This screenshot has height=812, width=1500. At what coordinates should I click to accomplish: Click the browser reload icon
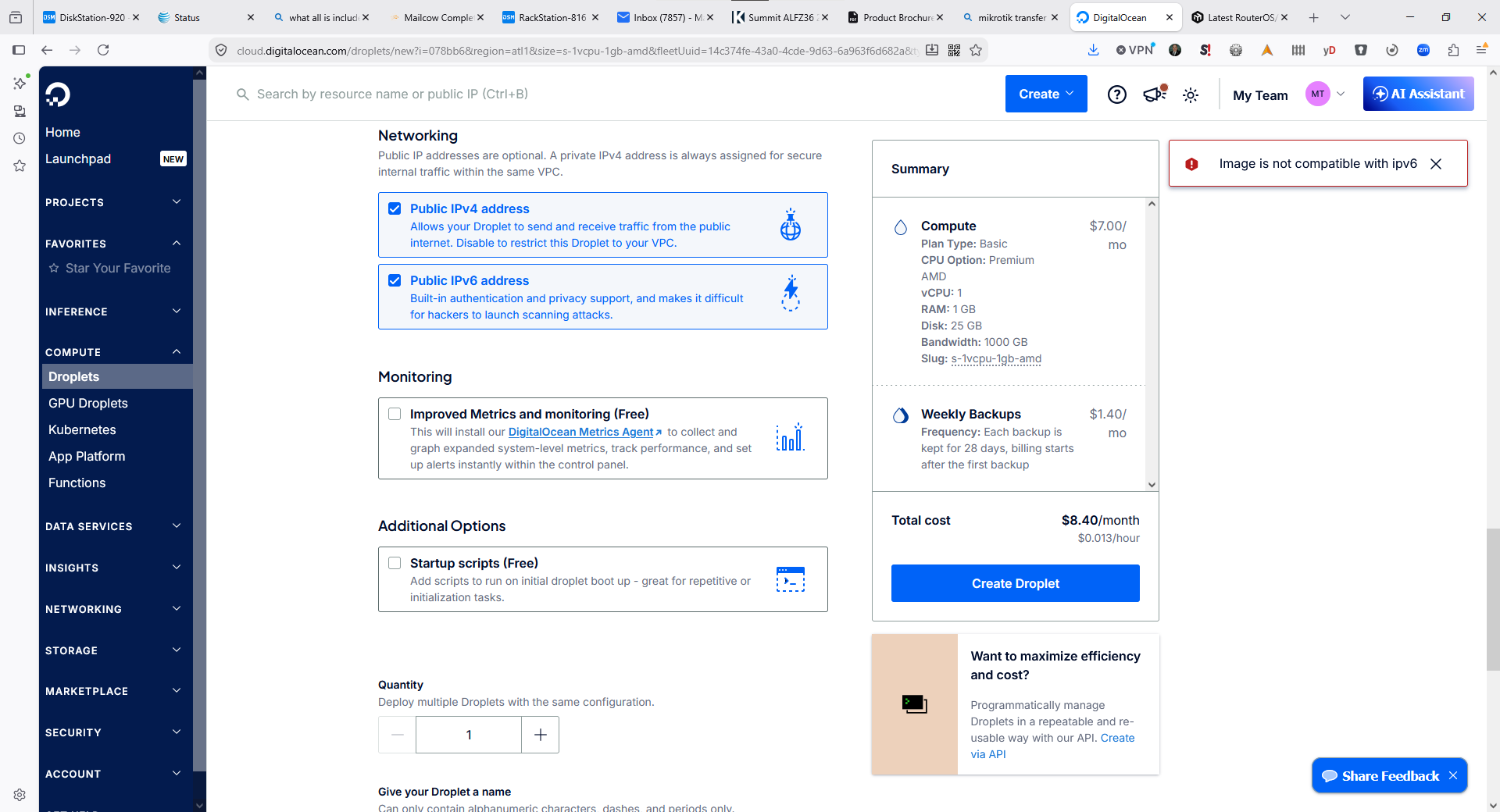103,50
